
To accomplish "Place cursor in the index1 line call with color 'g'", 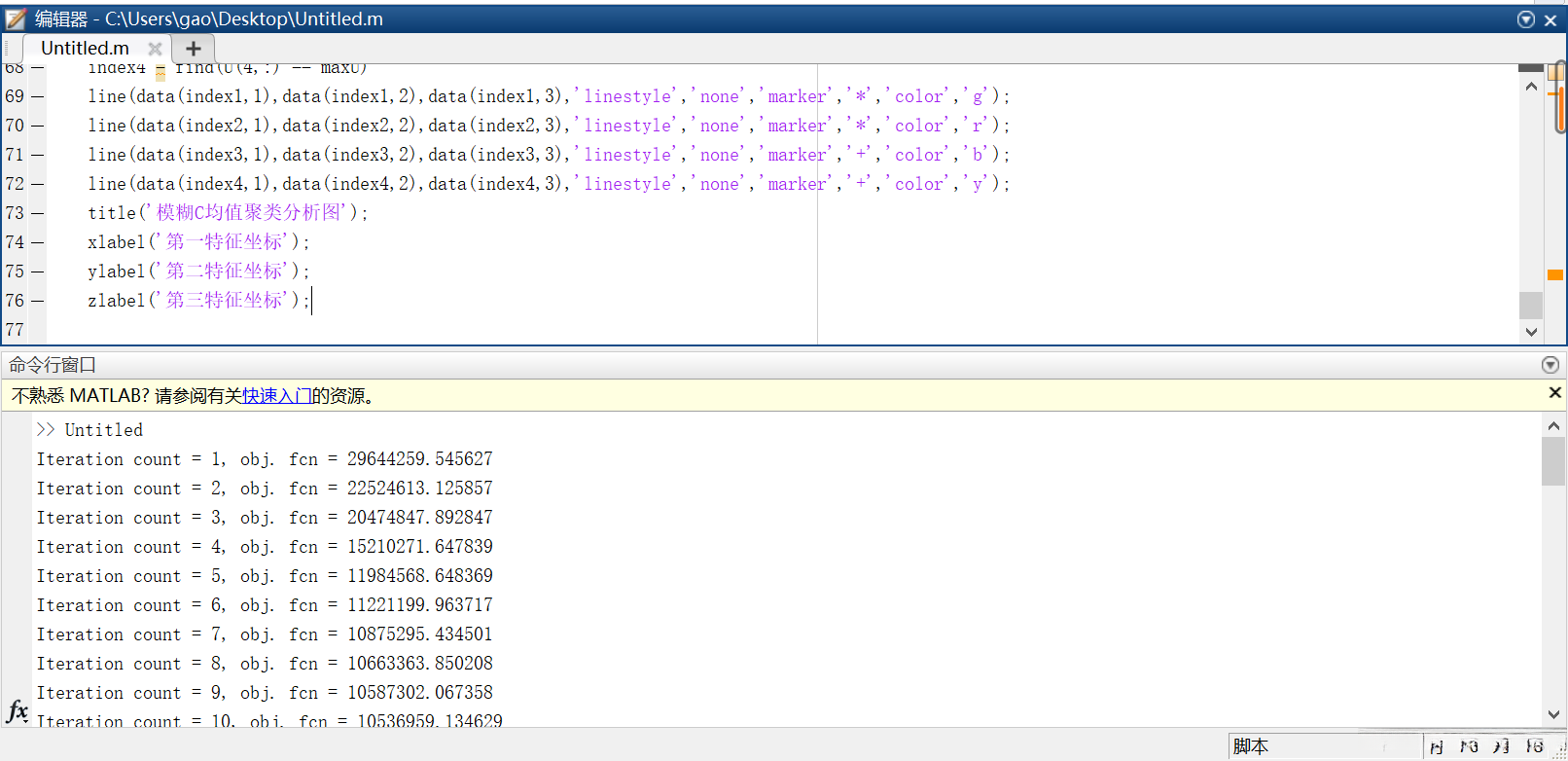I will 549,96.
